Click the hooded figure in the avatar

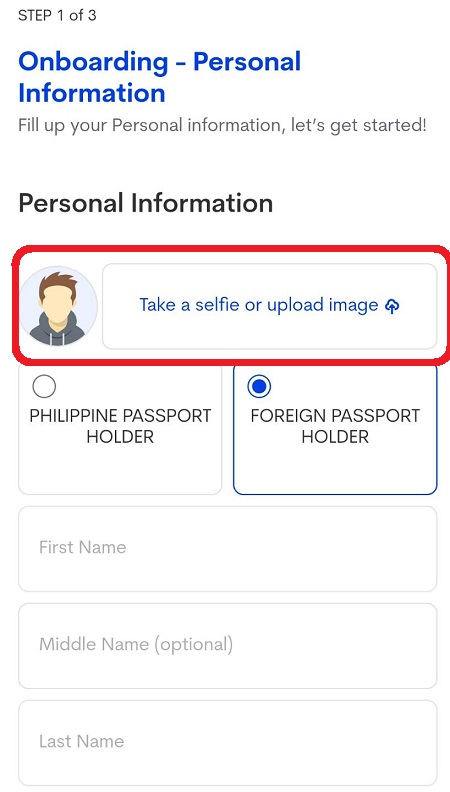tap(57, 328)
